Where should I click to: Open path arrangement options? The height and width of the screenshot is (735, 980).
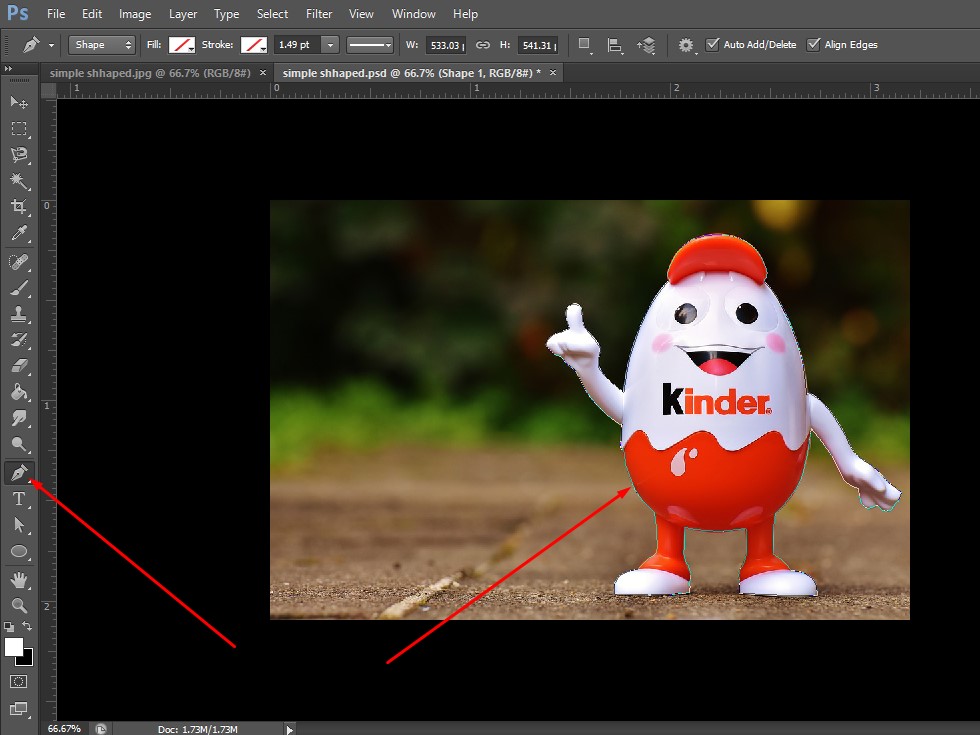[x=646, y=45]
